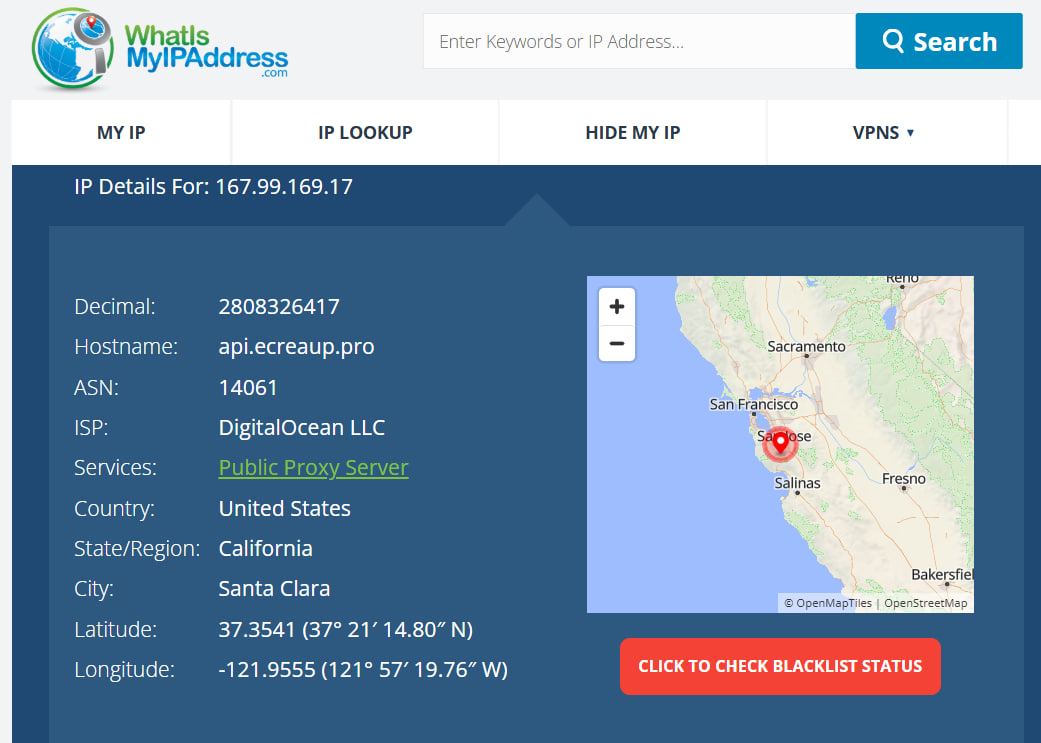Open the Public Proxy Server link
1041x743 pixels.
point(313,468)
